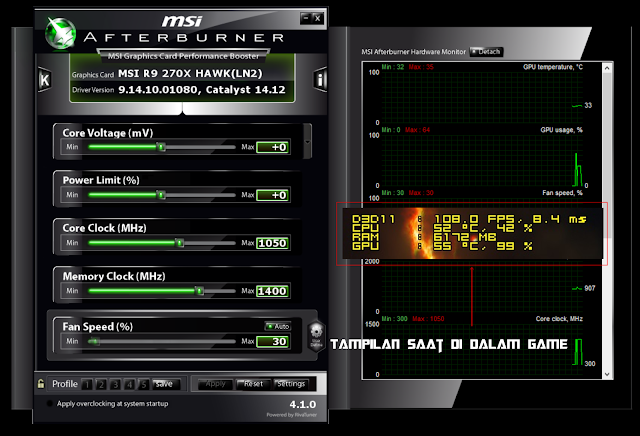This screenshot has width=640, height=436.
Task: Select profile slot 2
Action: click(x=101, y=384)
